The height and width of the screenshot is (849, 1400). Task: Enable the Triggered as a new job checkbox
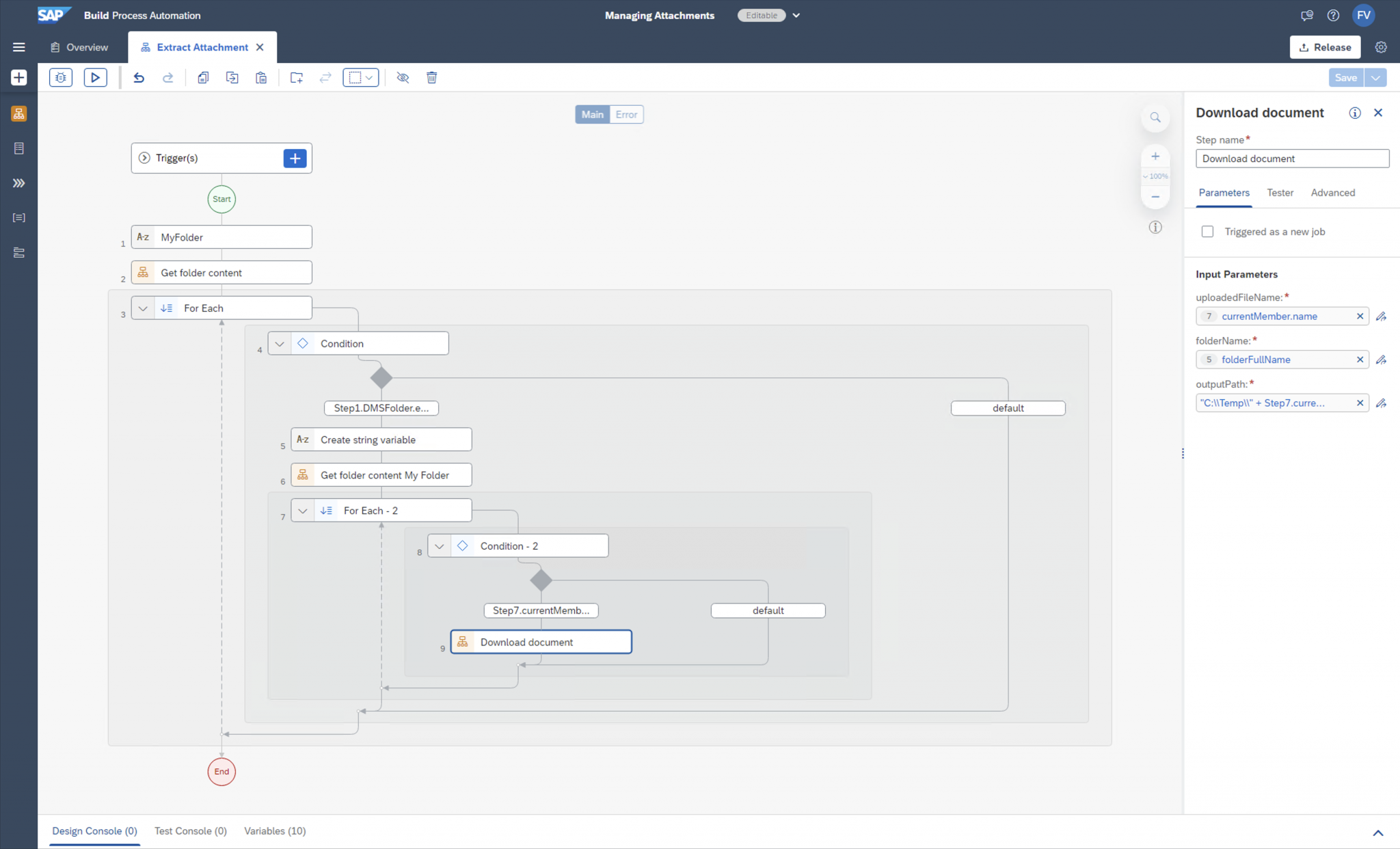1207,232
